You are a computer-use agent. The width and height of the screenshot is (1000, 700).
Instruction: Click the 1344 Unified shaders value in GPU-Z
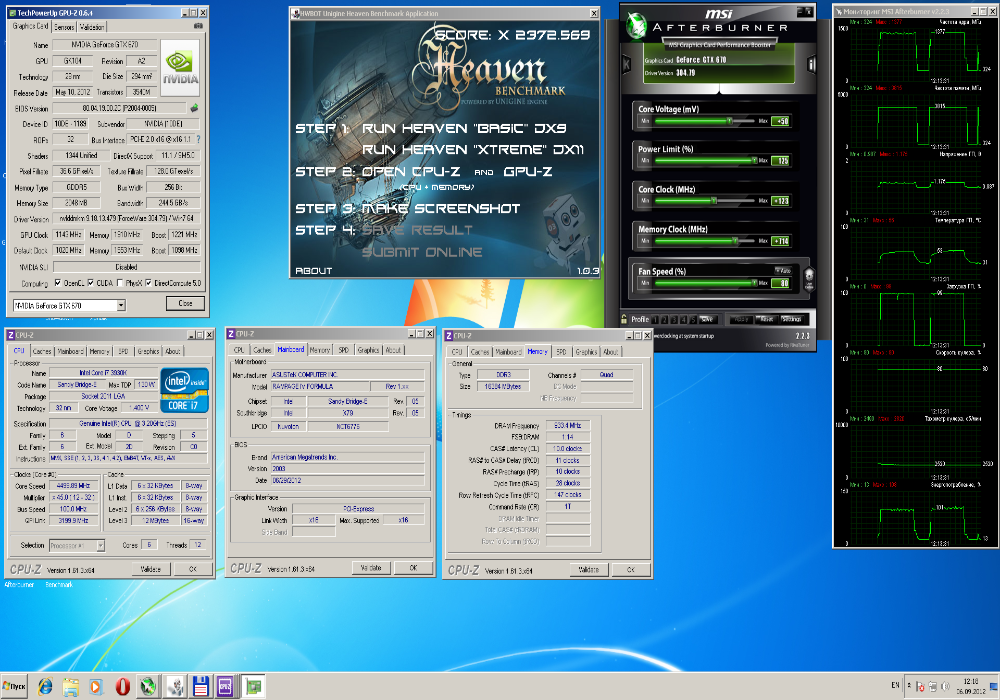pyautogui.click(x=82, y=156)
